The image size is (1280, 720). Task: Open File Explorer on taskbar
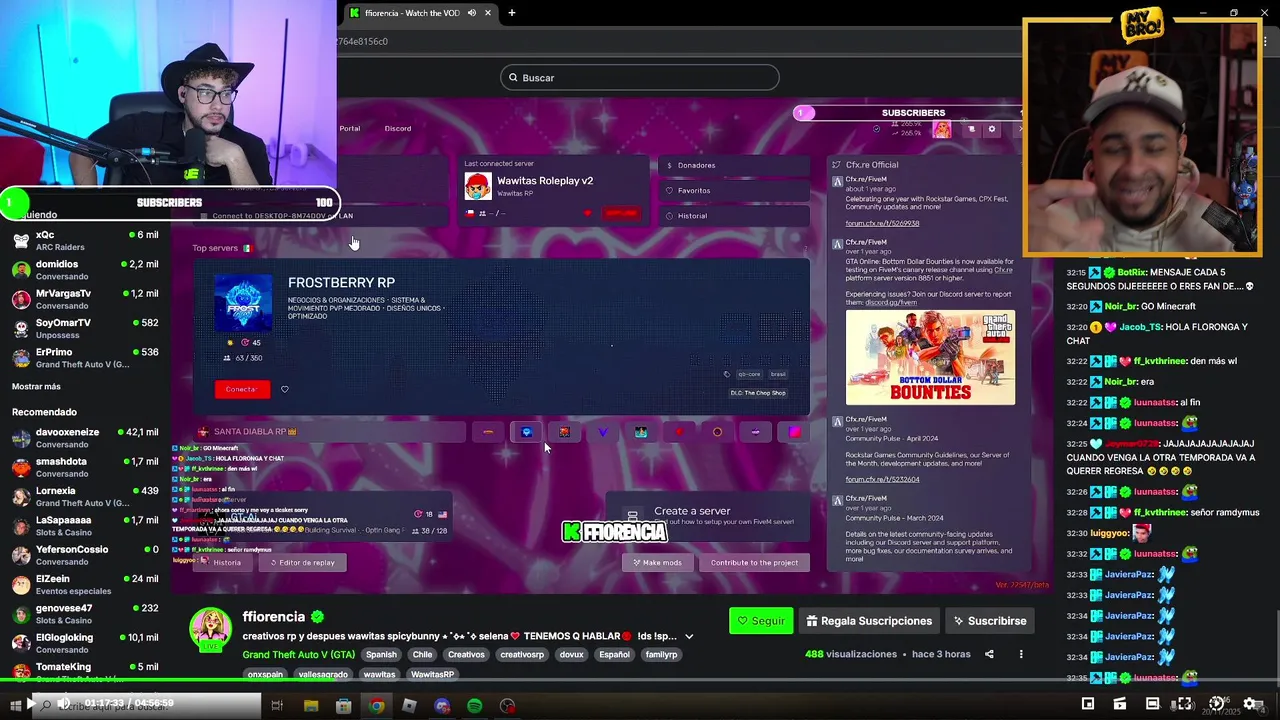(x=311, y=706)
